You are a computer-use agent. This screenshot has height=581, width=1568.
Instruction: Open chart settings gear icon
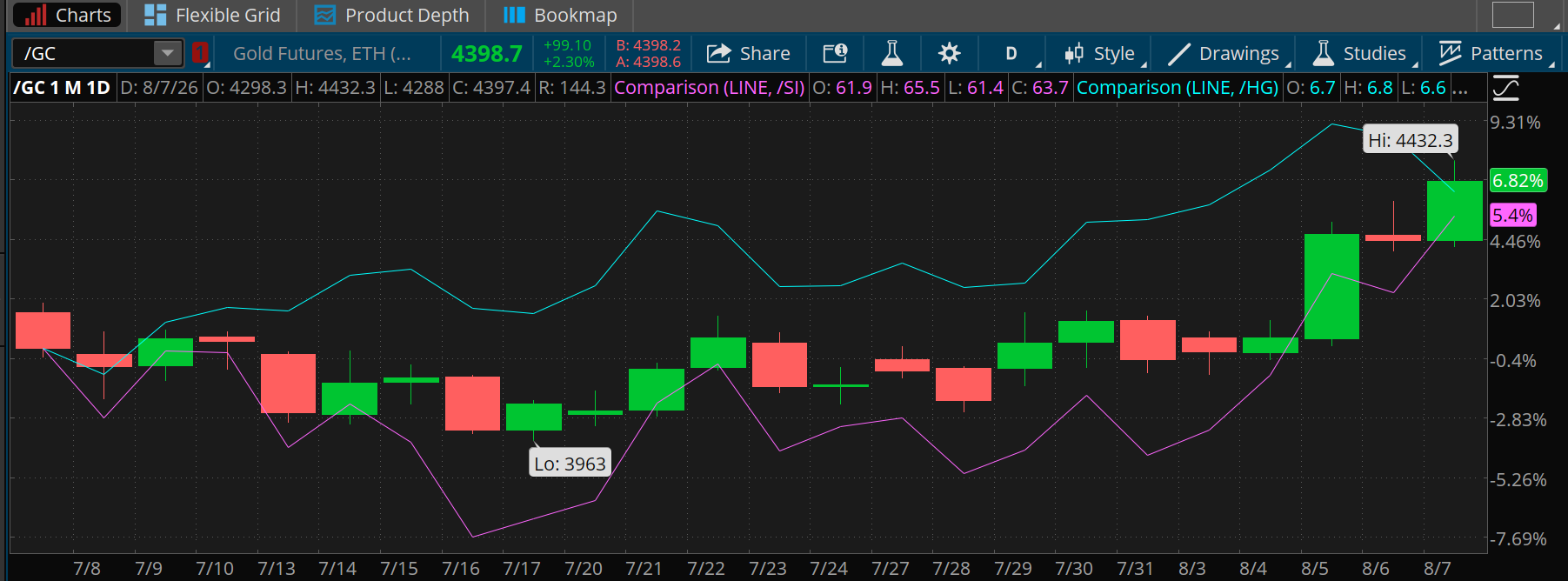(949, 53)
